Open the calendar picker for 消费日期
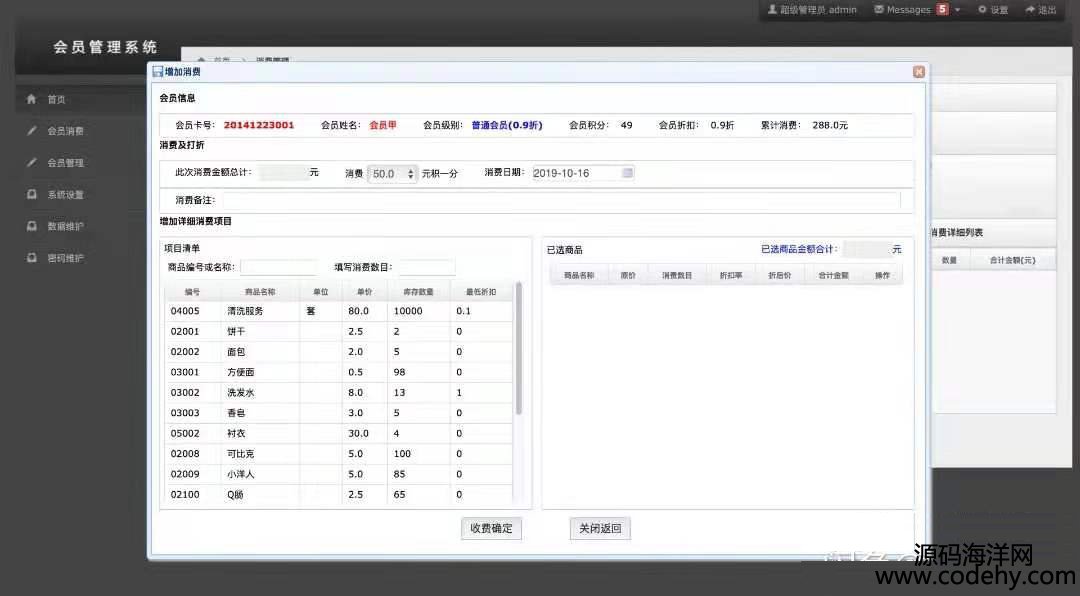Screen dimensions: 1080x596 click(x=627, y=172)
